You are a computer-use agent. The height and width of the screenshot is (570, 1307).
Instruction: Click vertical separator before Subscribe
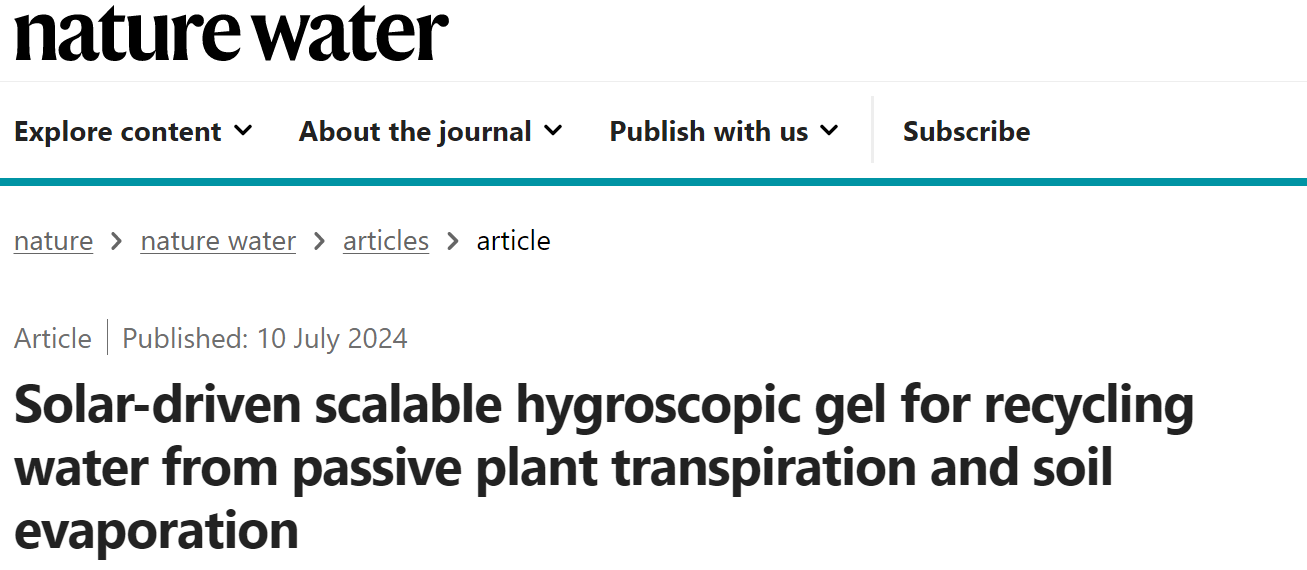[x=873, y=130]
